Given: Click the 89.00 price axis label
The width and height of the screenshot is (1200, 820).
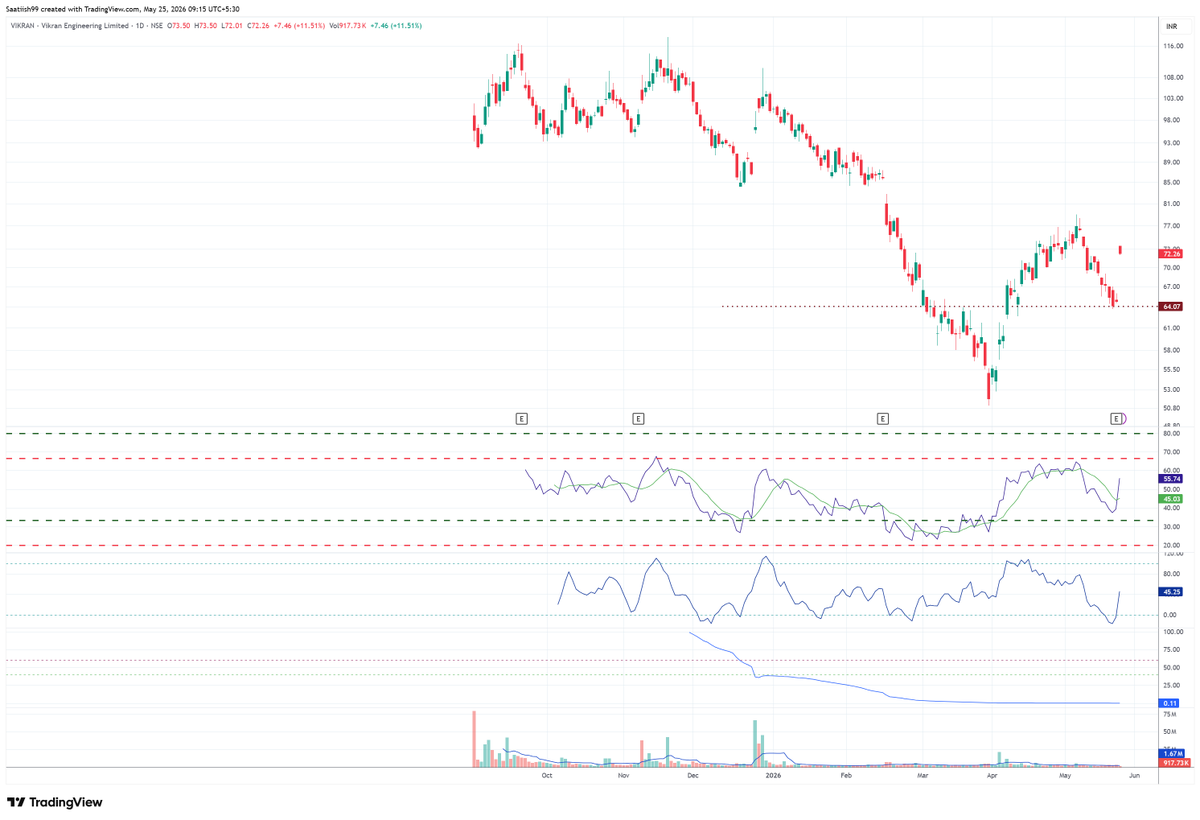Looking at the screenshot, I should pyautogui.click(x=1172, y=162).
